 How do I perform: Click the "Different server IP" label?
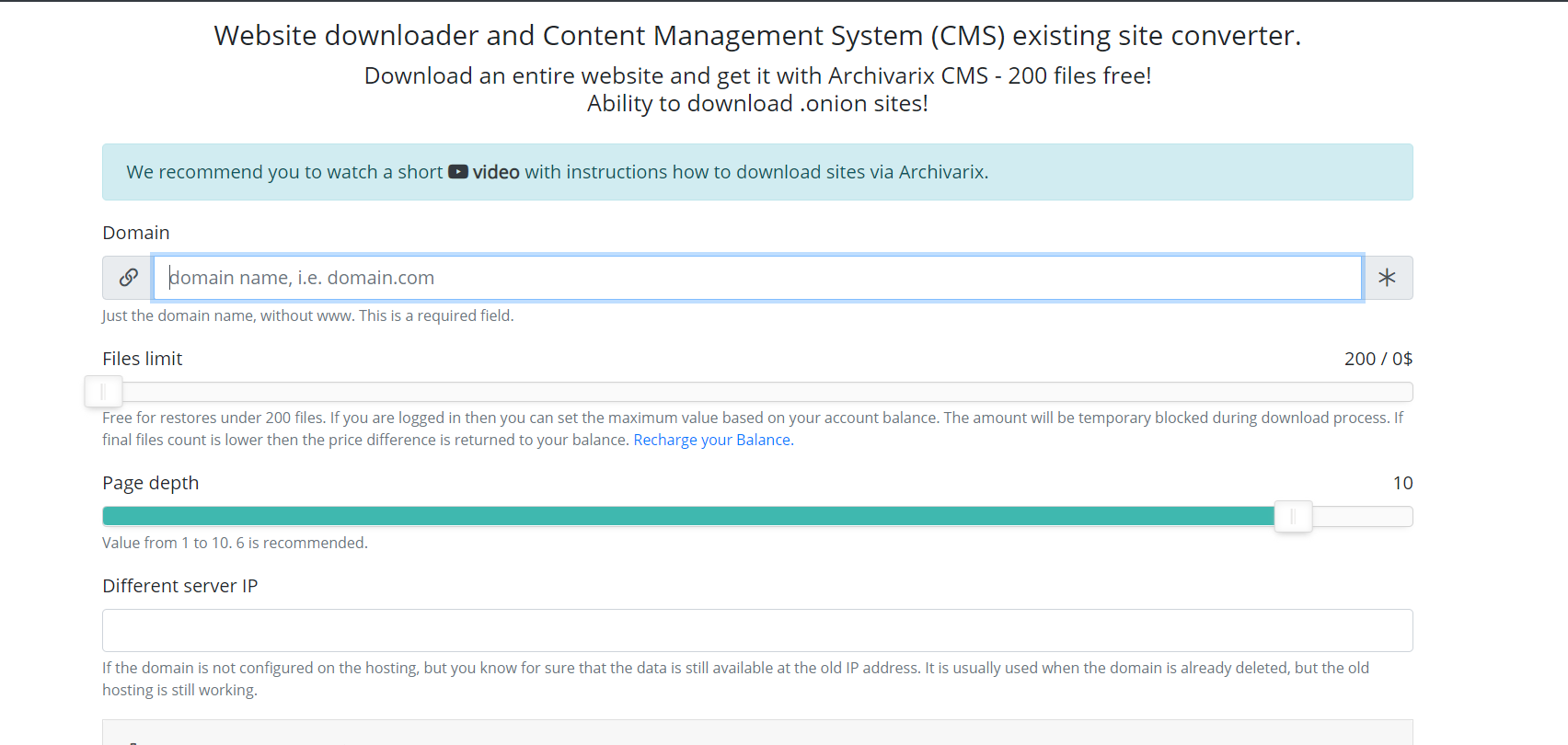pyautogui.click(x=180, y=586)
